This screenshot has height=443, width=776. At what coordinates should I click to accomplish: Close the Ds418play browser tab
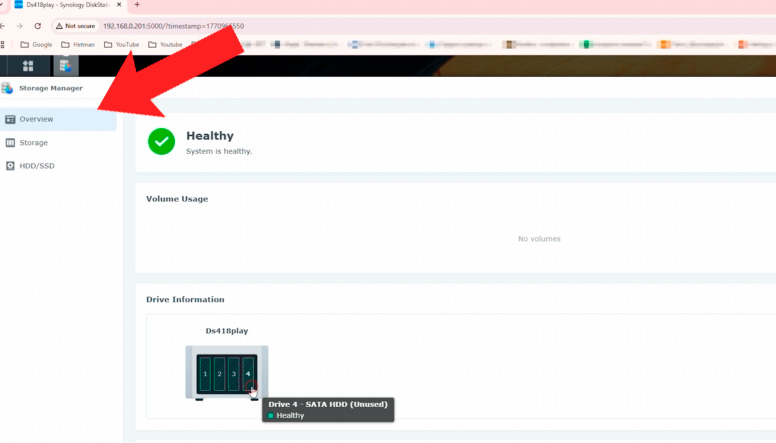click(x=119, y=4)
